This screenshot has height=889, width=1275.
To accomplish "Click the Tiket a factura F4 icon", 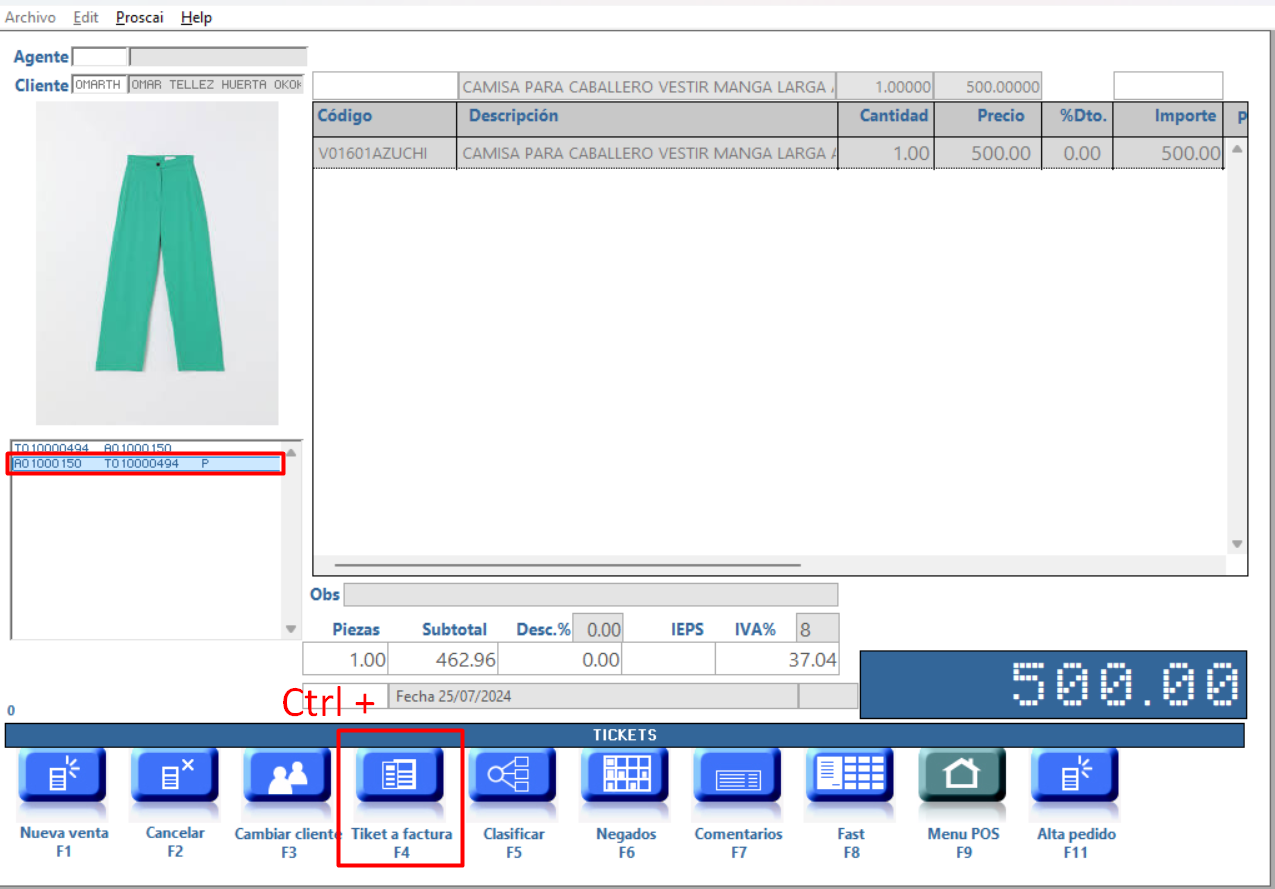I will point(400,777).
